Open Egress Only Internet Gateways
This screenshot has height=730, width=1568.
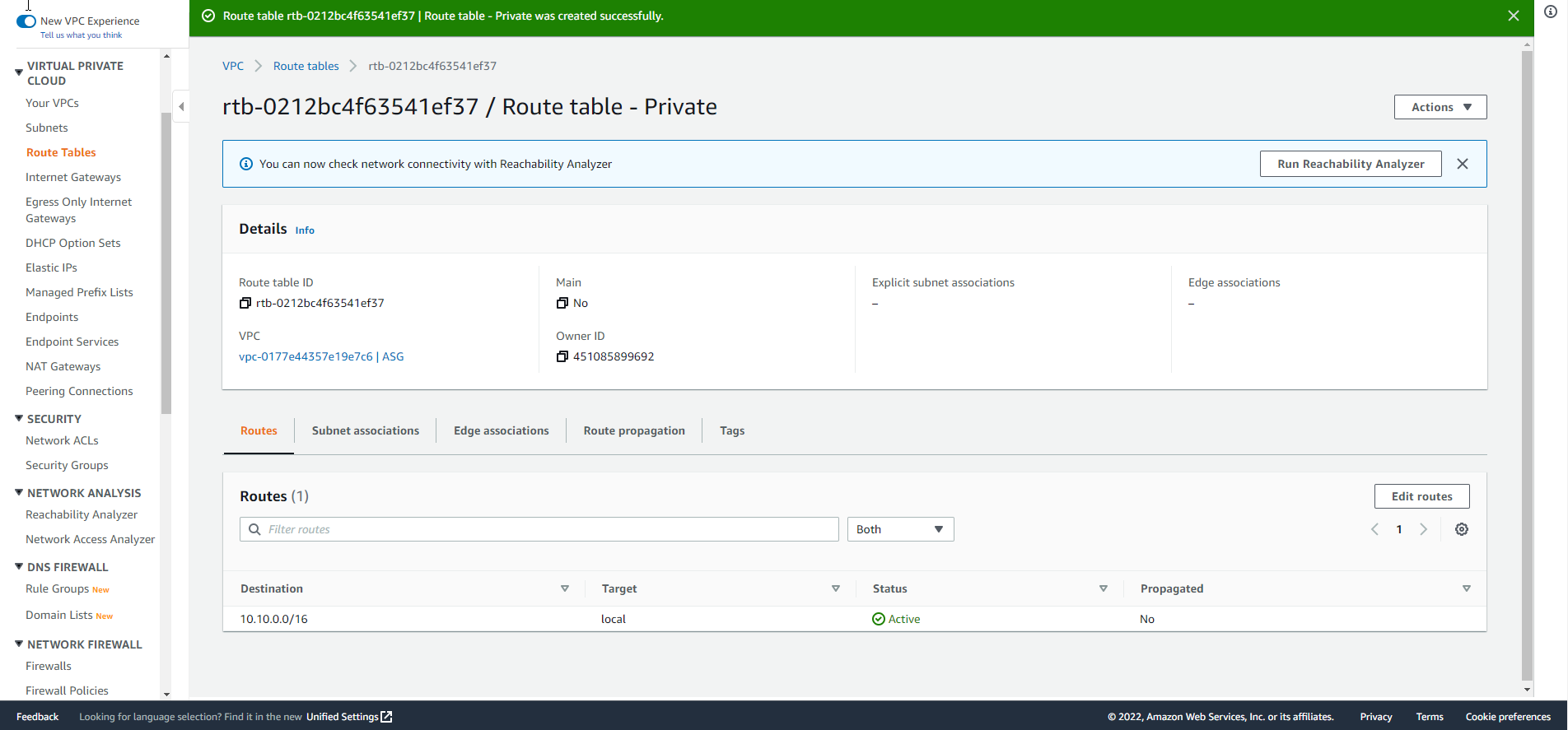point(78,210)
